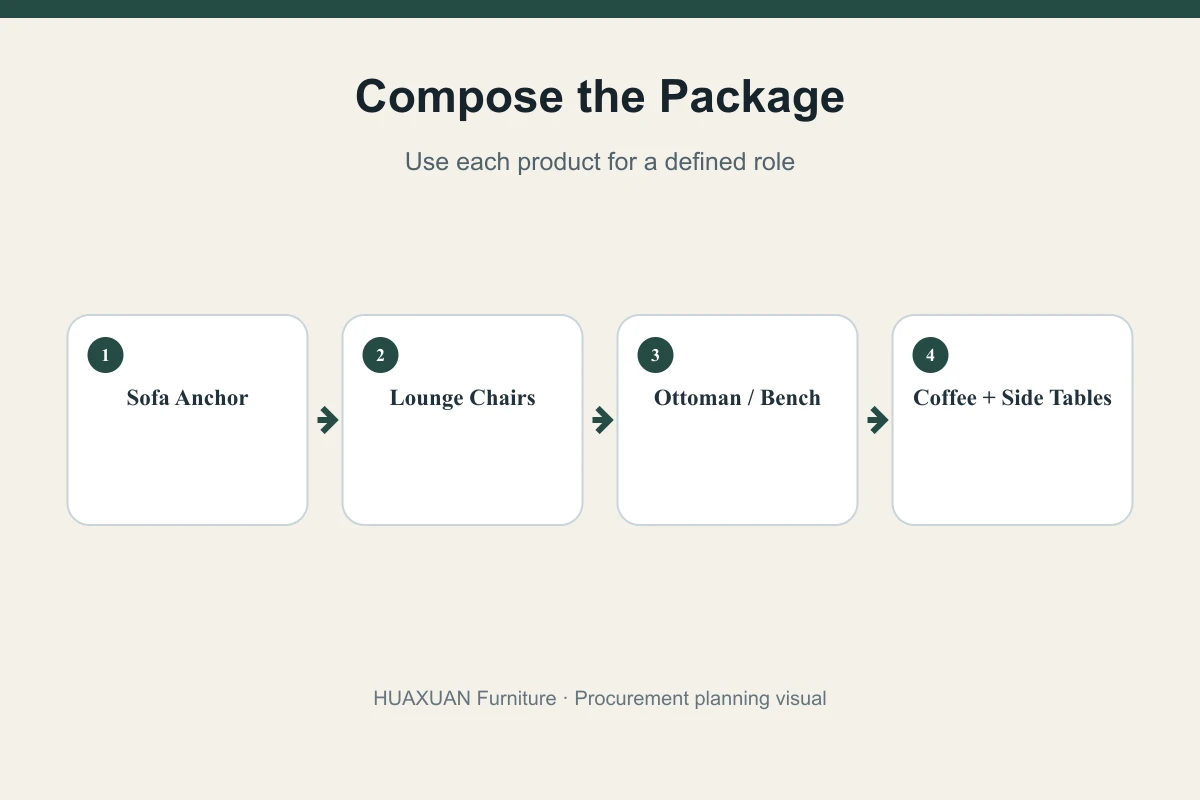Viewport: 1200px width, 800px height.
Task: Click arrow between Lounge Chairs and Ottoman
Action: pos(603,420)
